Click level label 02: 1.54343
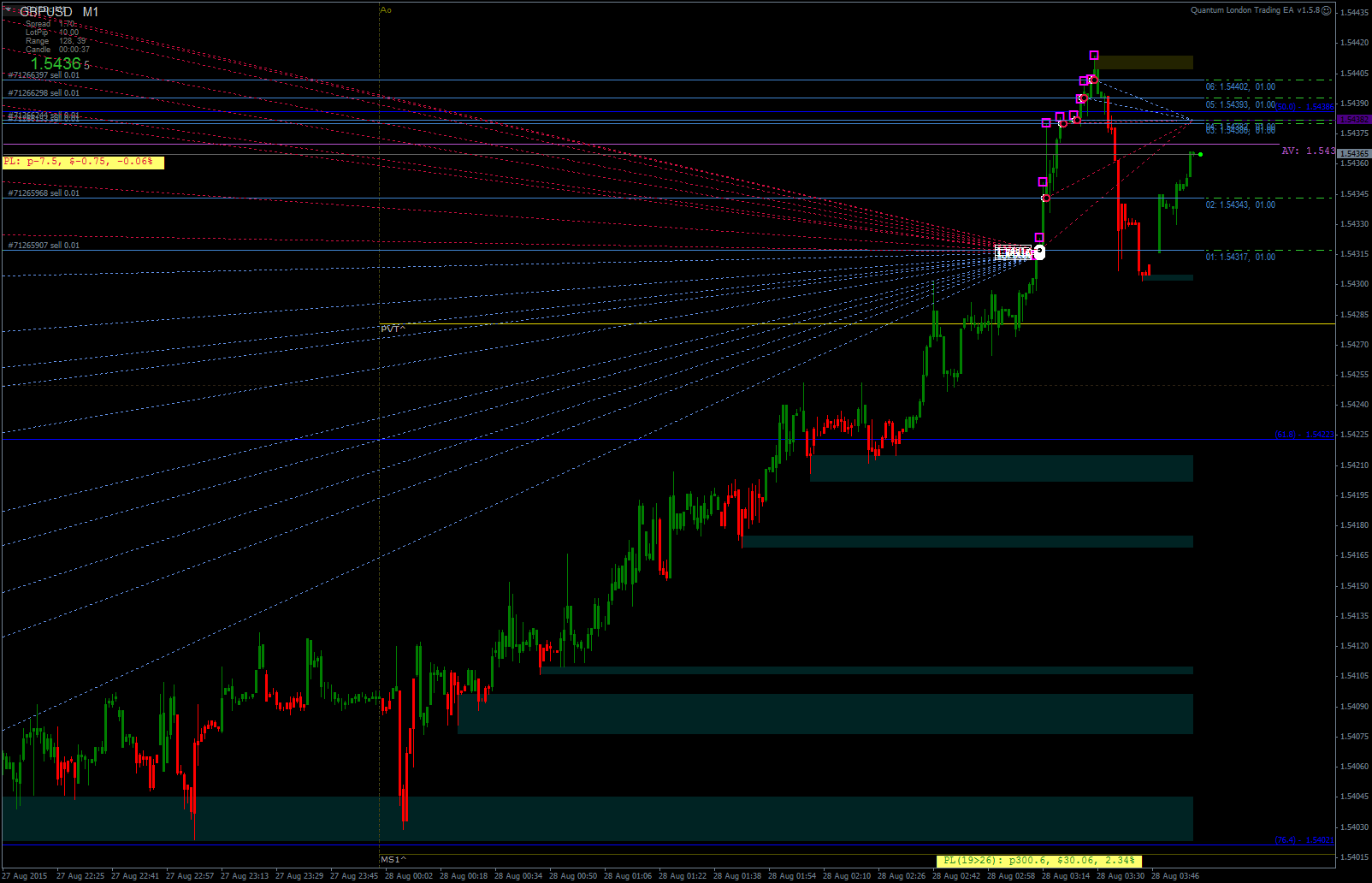This screenshot has height=883, width=1372. pyautogui.click(x=1240, y=204)
